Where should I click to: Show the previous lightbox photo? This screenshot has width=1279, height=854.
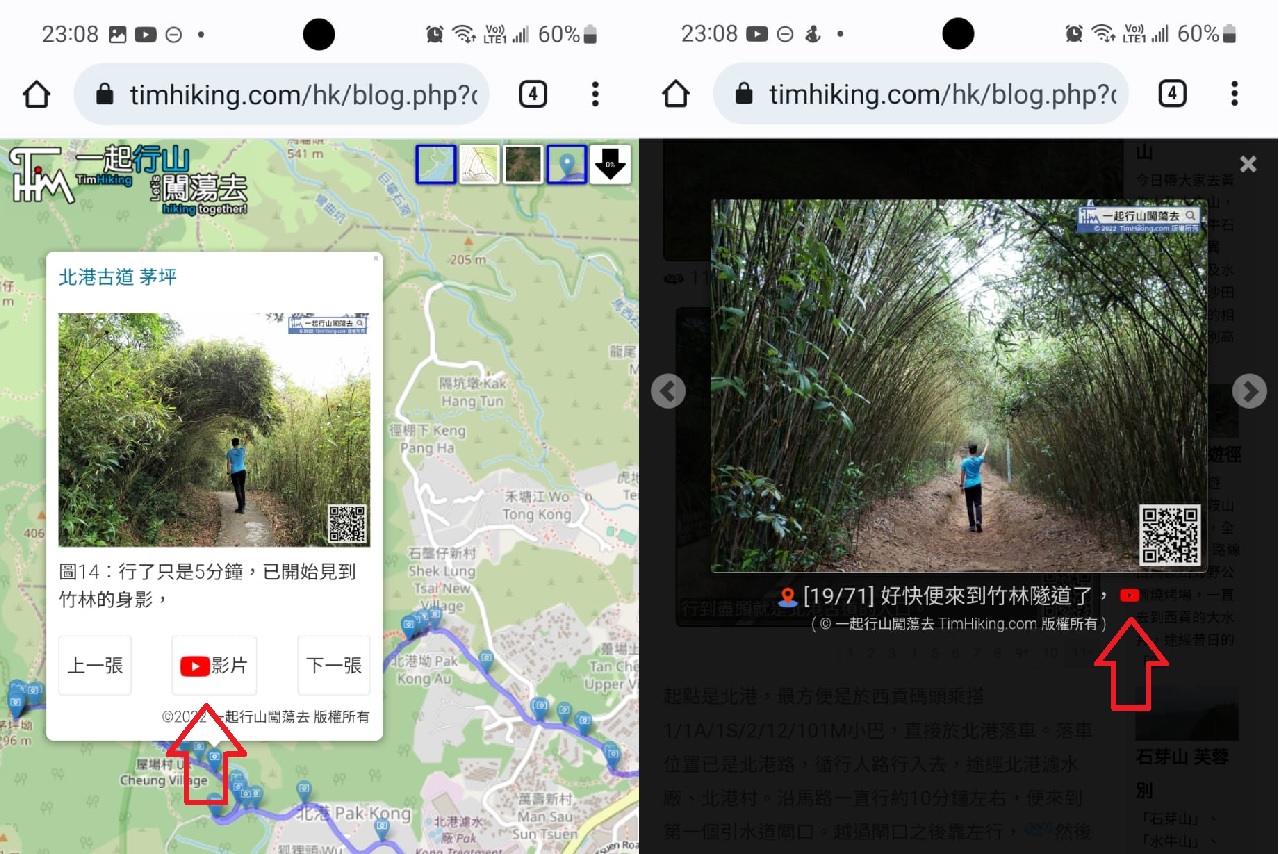(668, 391)
